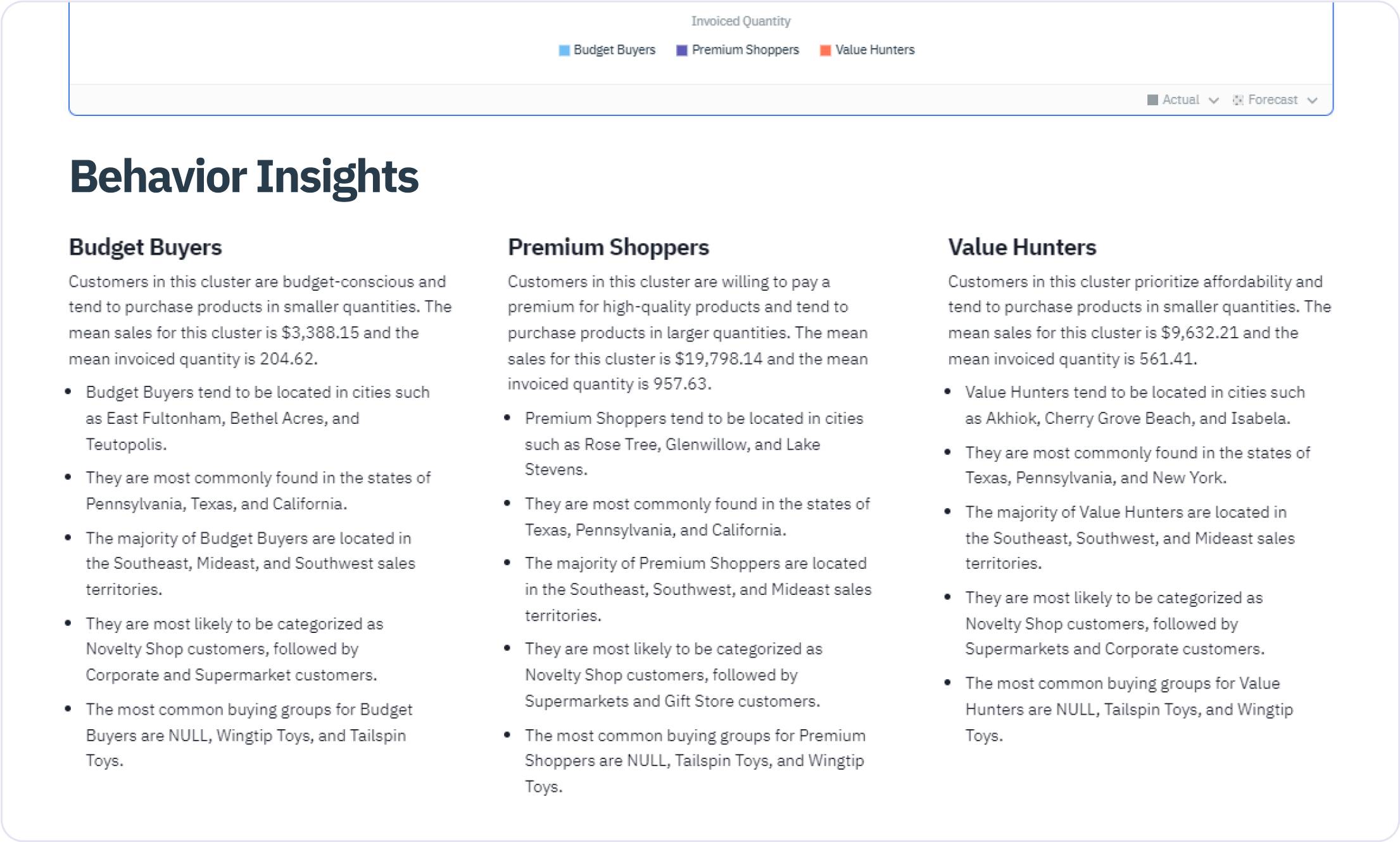1400x842 pixels.
Task: Click the Premium Shoppers cluster heading
Action: pos(610,246)
